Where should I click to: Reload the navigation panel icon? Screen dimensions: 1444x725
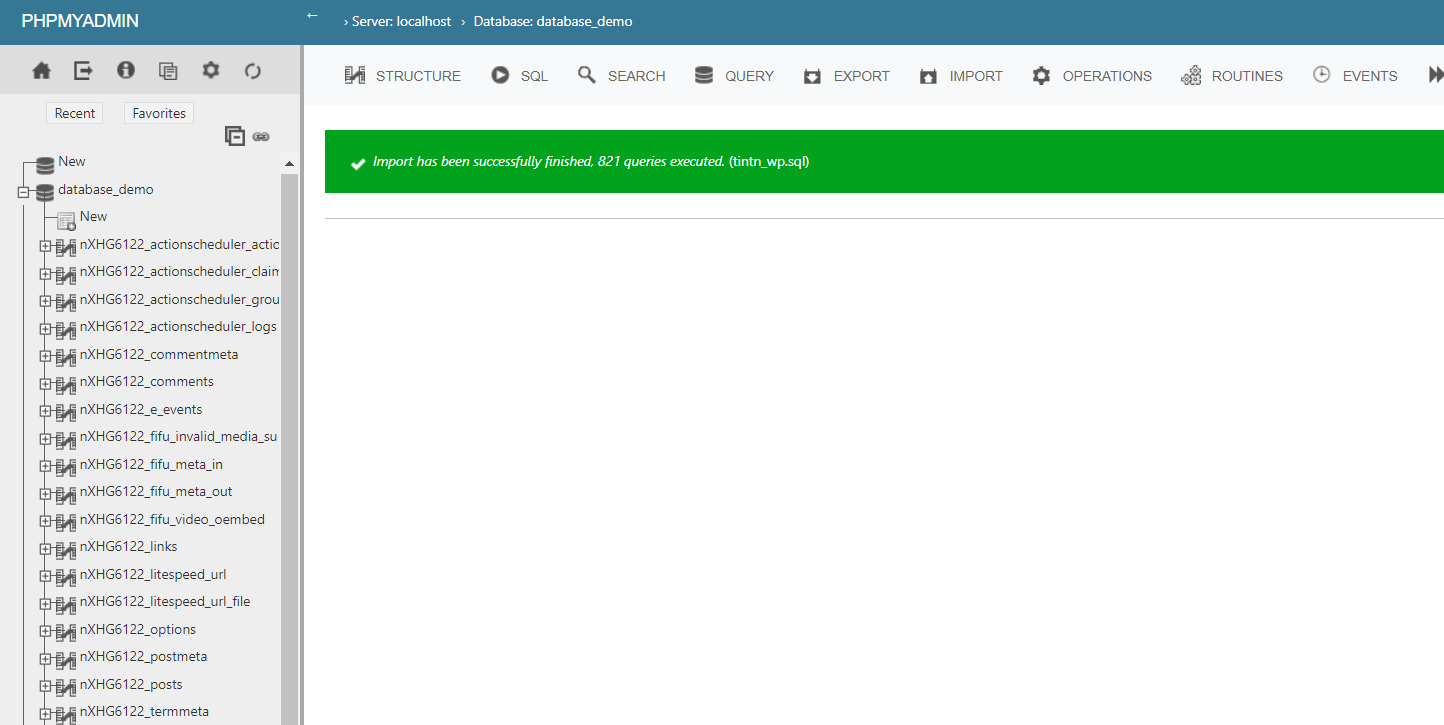tap(253, 71)
